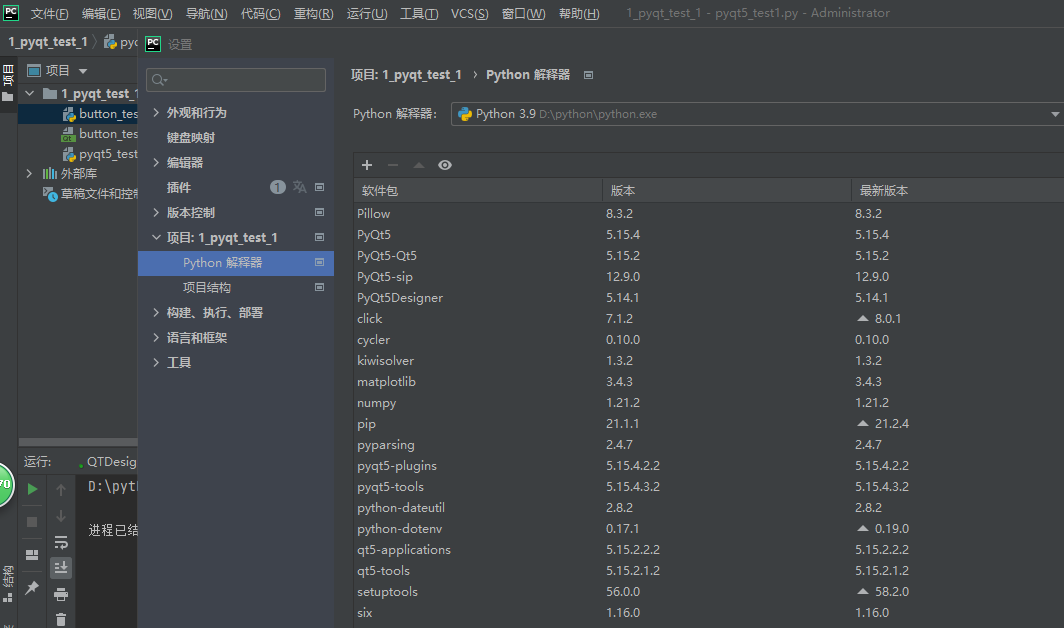Click the pin tab icon

(32, 588)
